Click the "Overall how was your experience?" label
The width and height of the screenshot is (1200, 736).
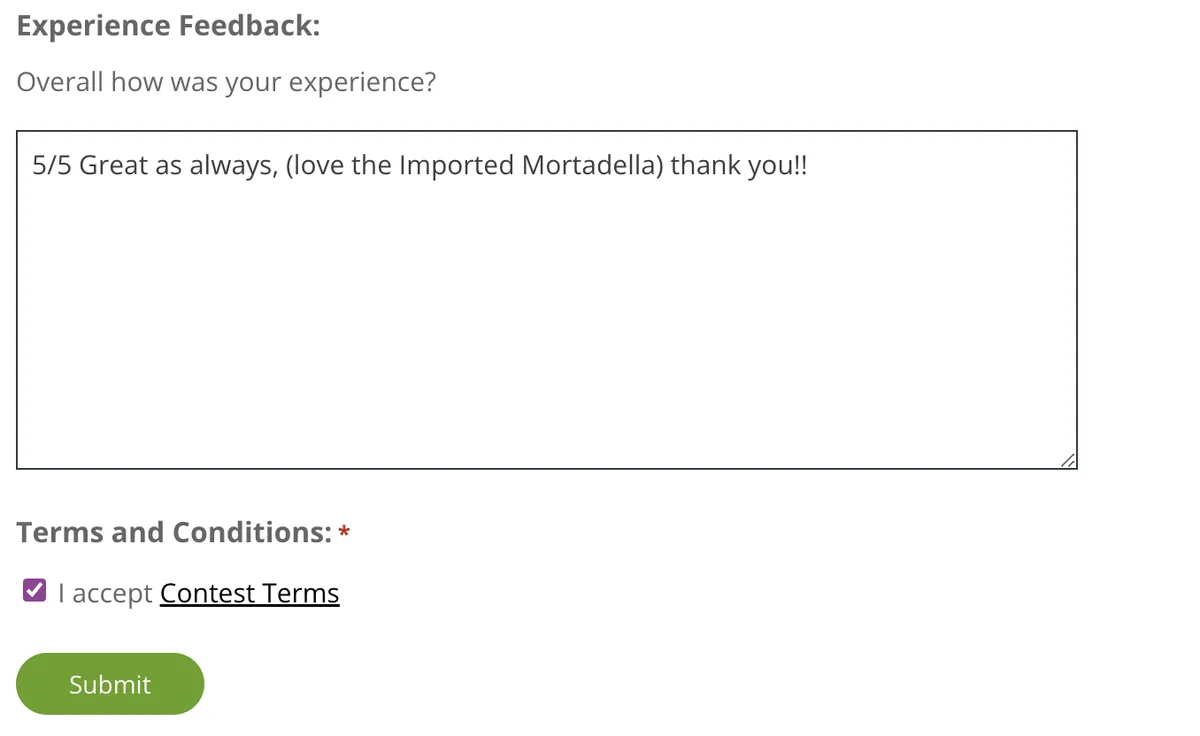(x=226, y=82)
